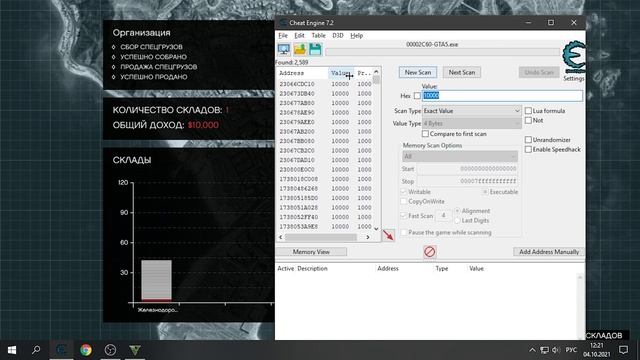This screenshot has width=640, height=360.
Task: Click Active header in address table
Action: coord(285,269)
